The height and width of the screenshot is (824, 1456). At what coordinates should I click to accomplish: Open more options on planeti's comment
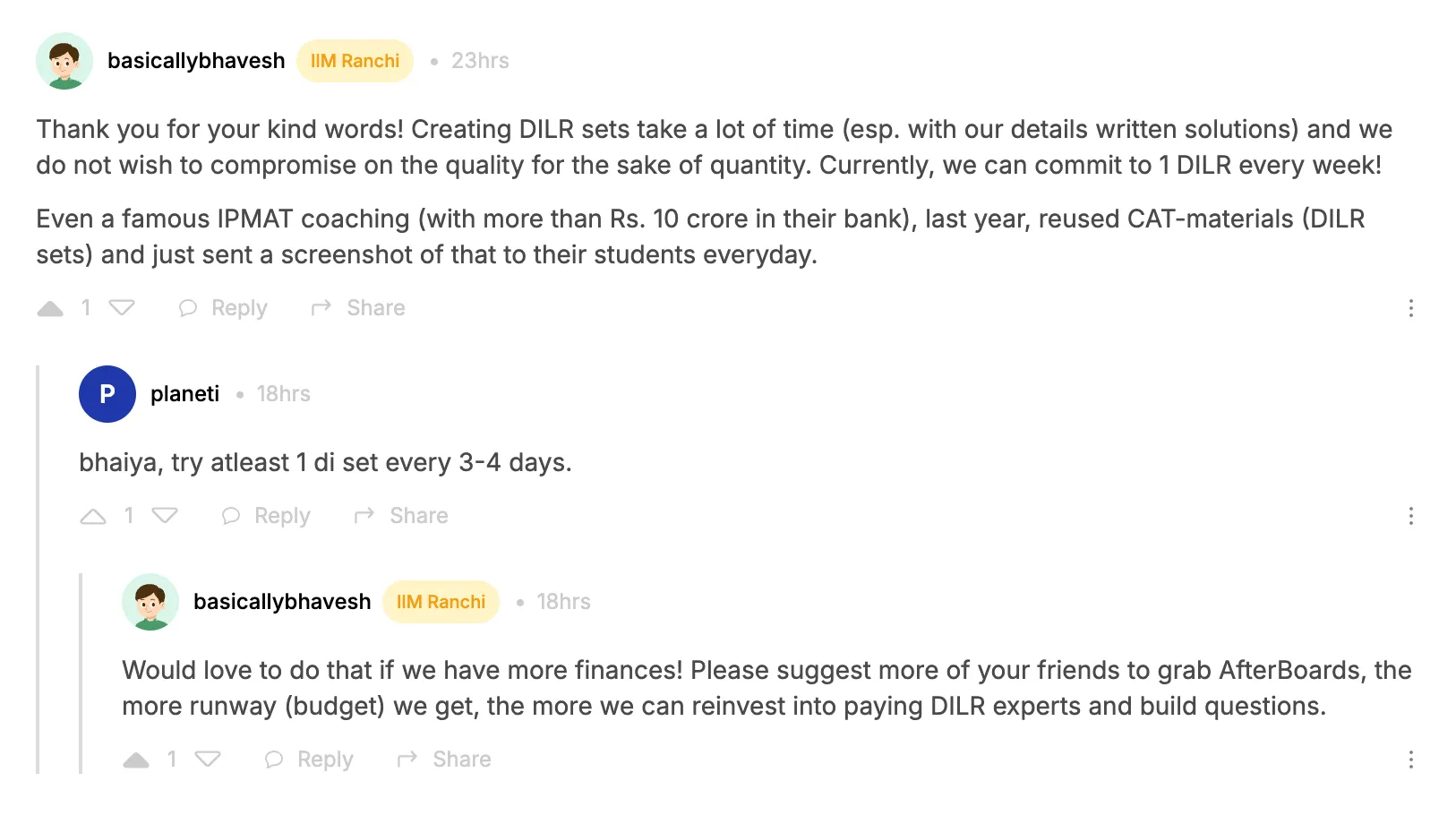point(1410,516)
